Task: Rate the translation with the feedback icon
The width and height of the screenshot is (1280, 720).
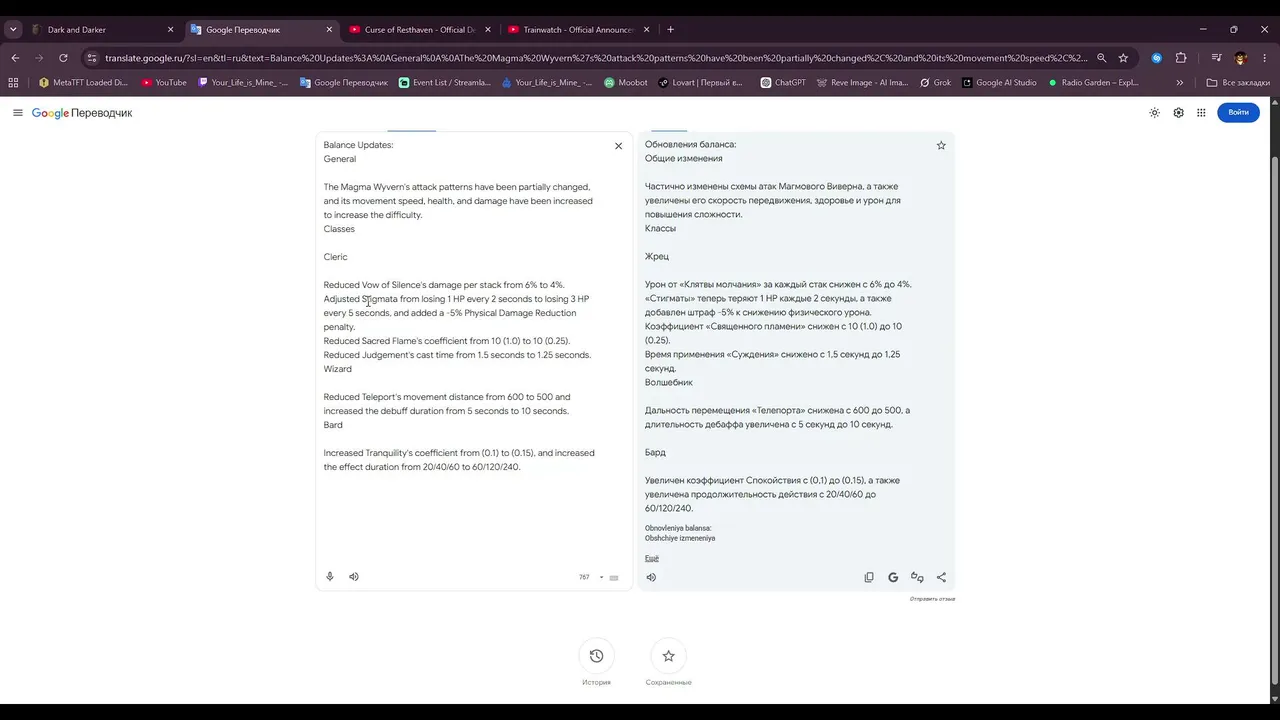Action: pos(917,577)
